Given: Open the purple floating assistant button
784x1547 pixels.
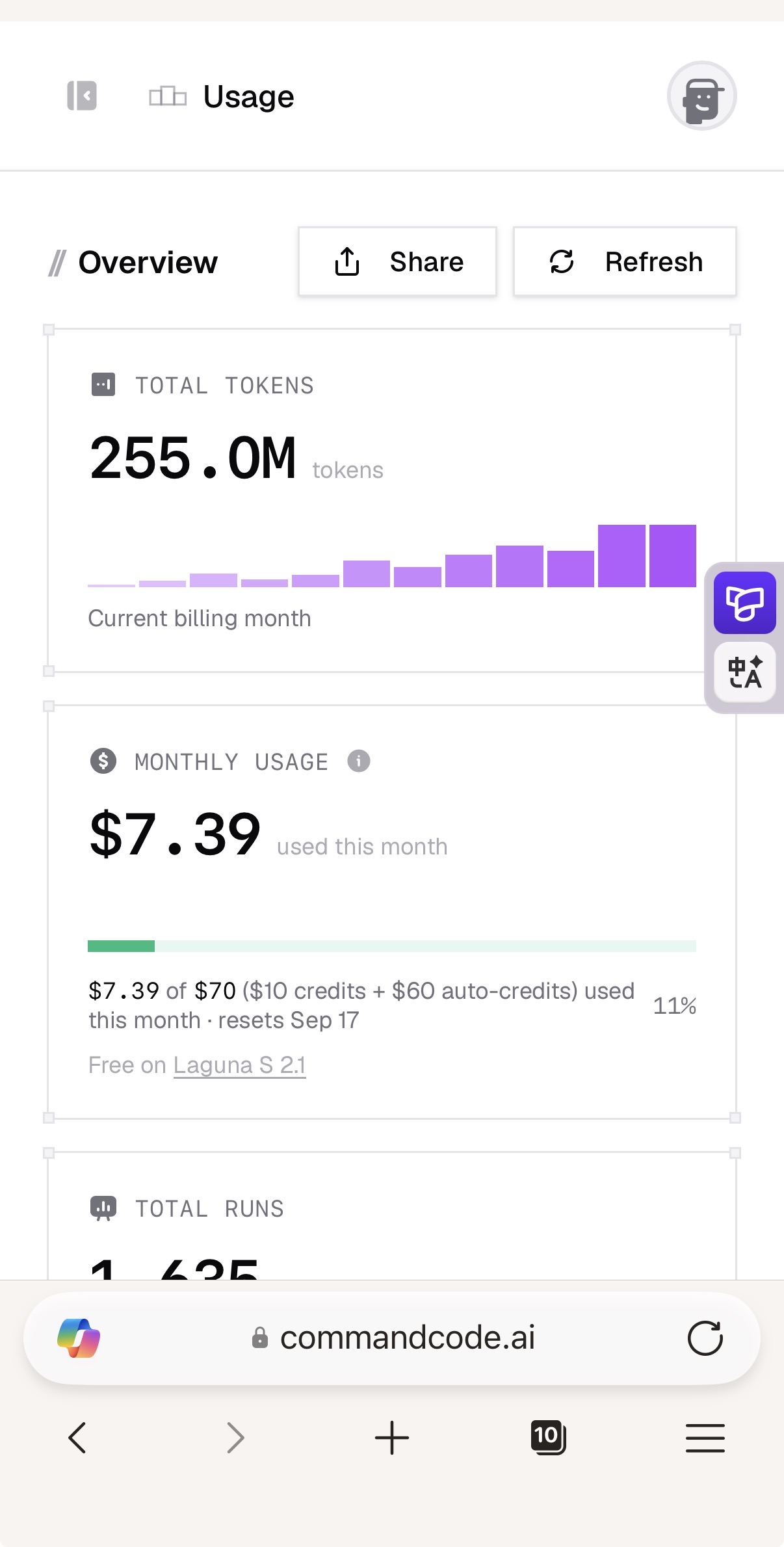Looking at the screenshot, I should click(x=744, y=603).
